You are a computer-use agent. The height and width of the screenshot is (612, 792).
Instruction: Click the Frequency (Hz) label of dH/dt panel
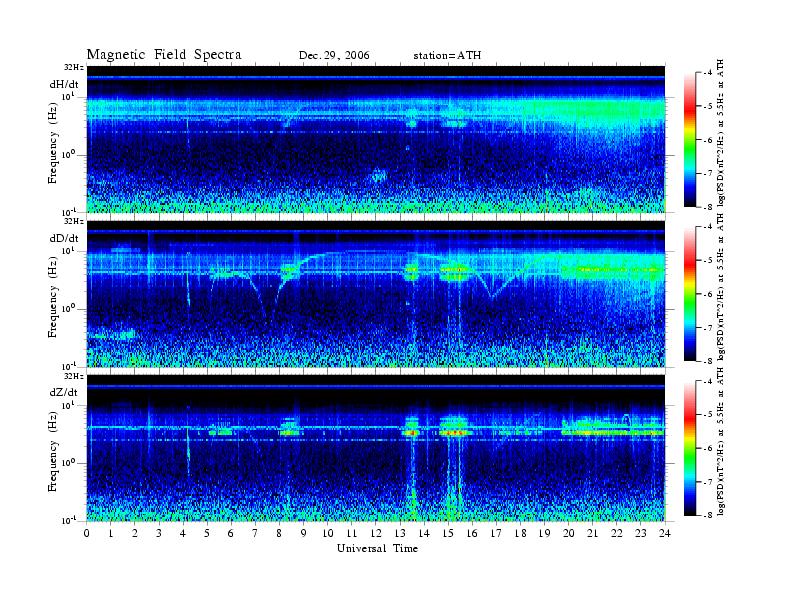pyautogui.click(x=53, y=145)
